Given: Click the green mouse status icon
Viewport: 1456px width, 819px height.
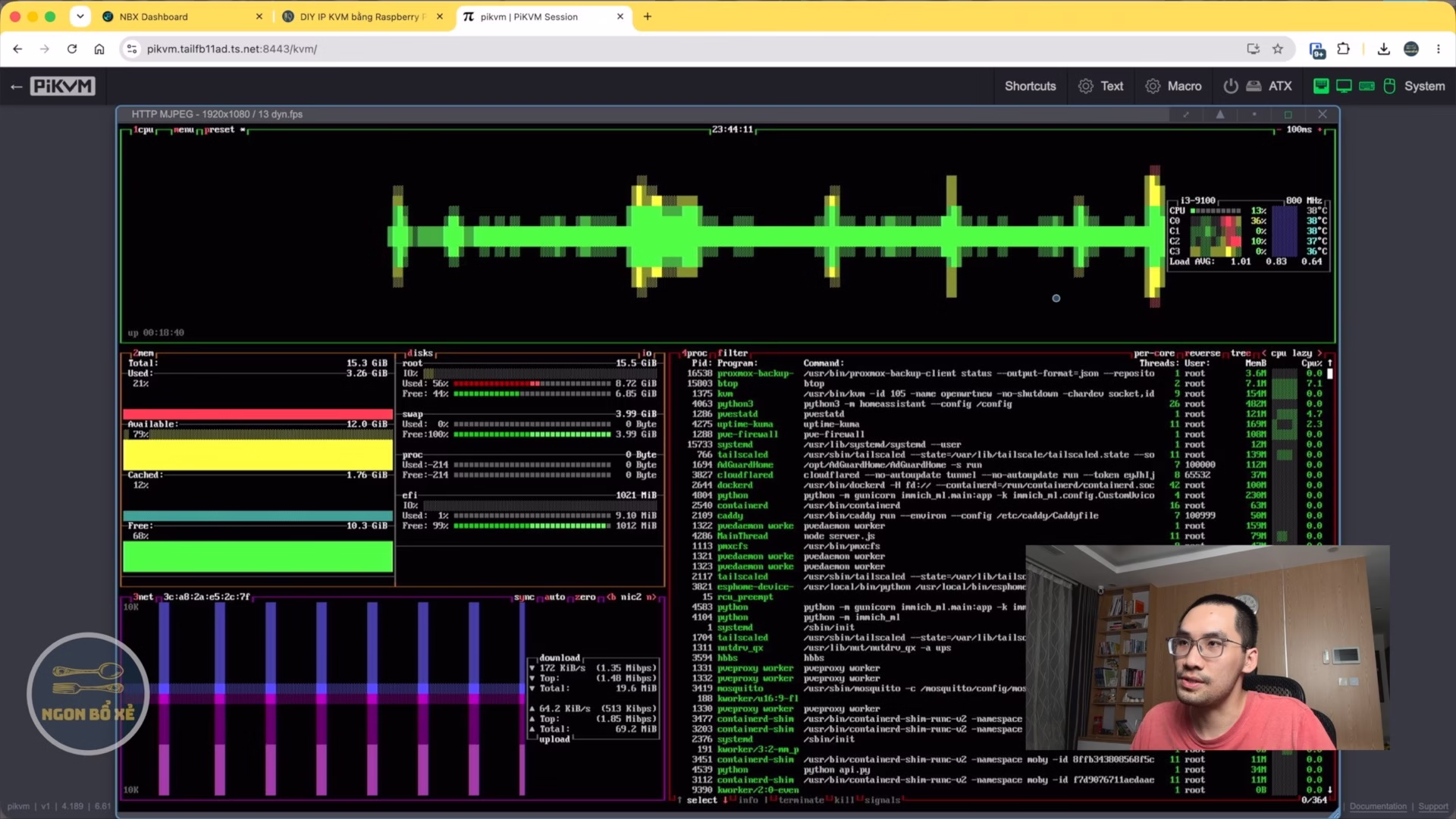Looking at the screenshot, I should tap(1389, 86).
